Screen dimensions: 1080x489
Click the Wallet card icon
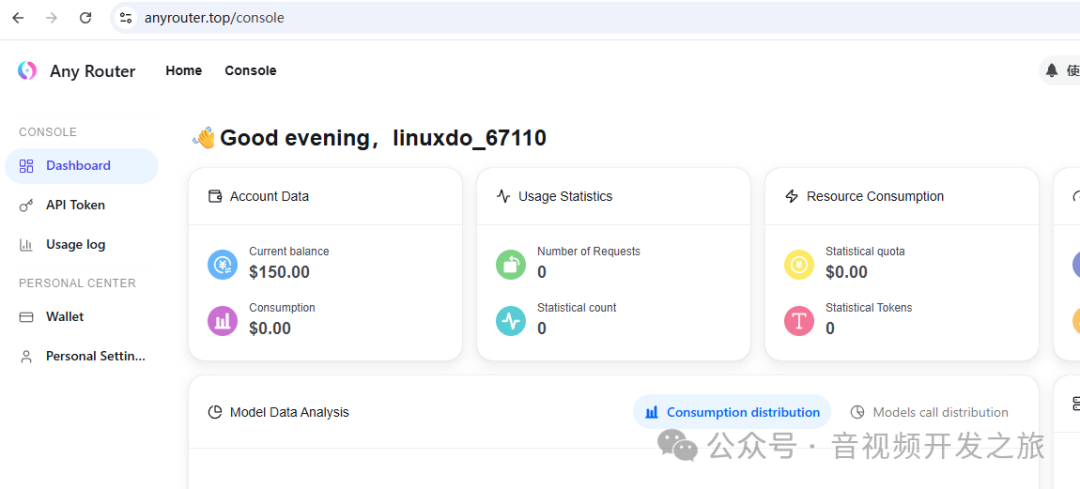(x=26, y=318)
